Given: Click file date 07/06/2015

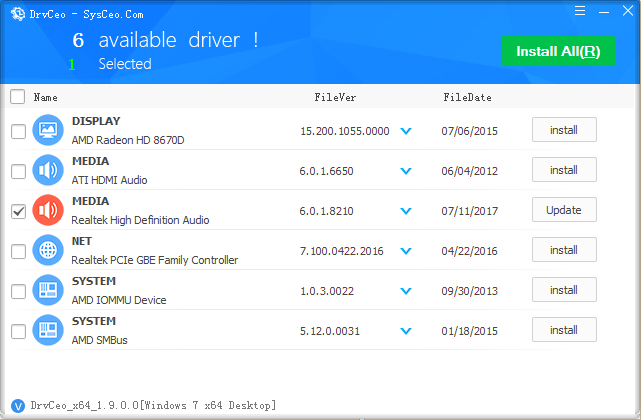Looking at the screenshot, I should point(469,131).
